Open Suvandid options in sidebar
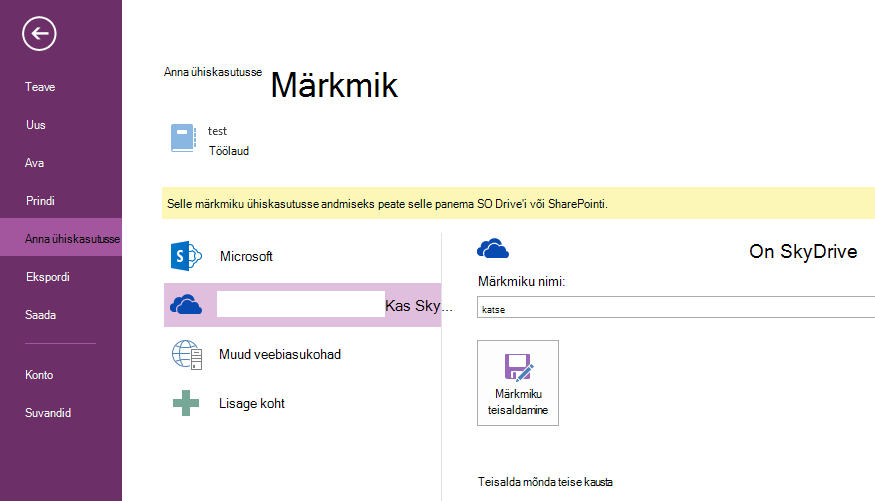The image size is (875, 501). pos(48,413)
